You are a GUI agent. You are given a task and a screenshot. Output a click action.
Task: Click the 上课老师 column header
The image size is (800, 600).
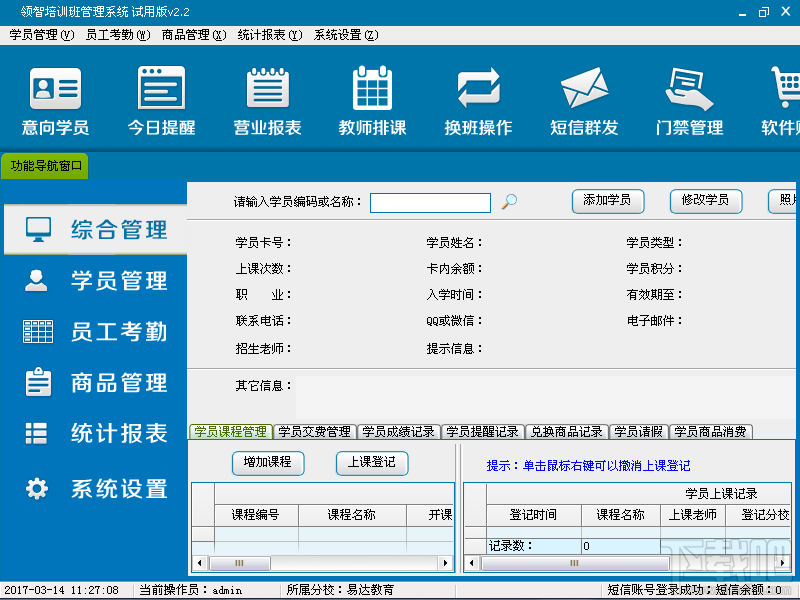click(x=692, y=515)
